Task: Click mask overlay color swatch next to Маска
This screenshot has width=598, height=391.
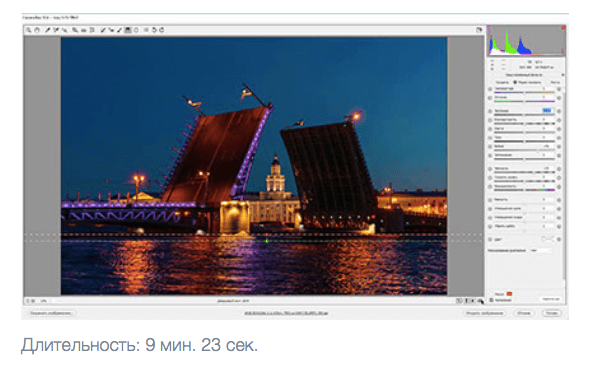Action: [509, 294]
